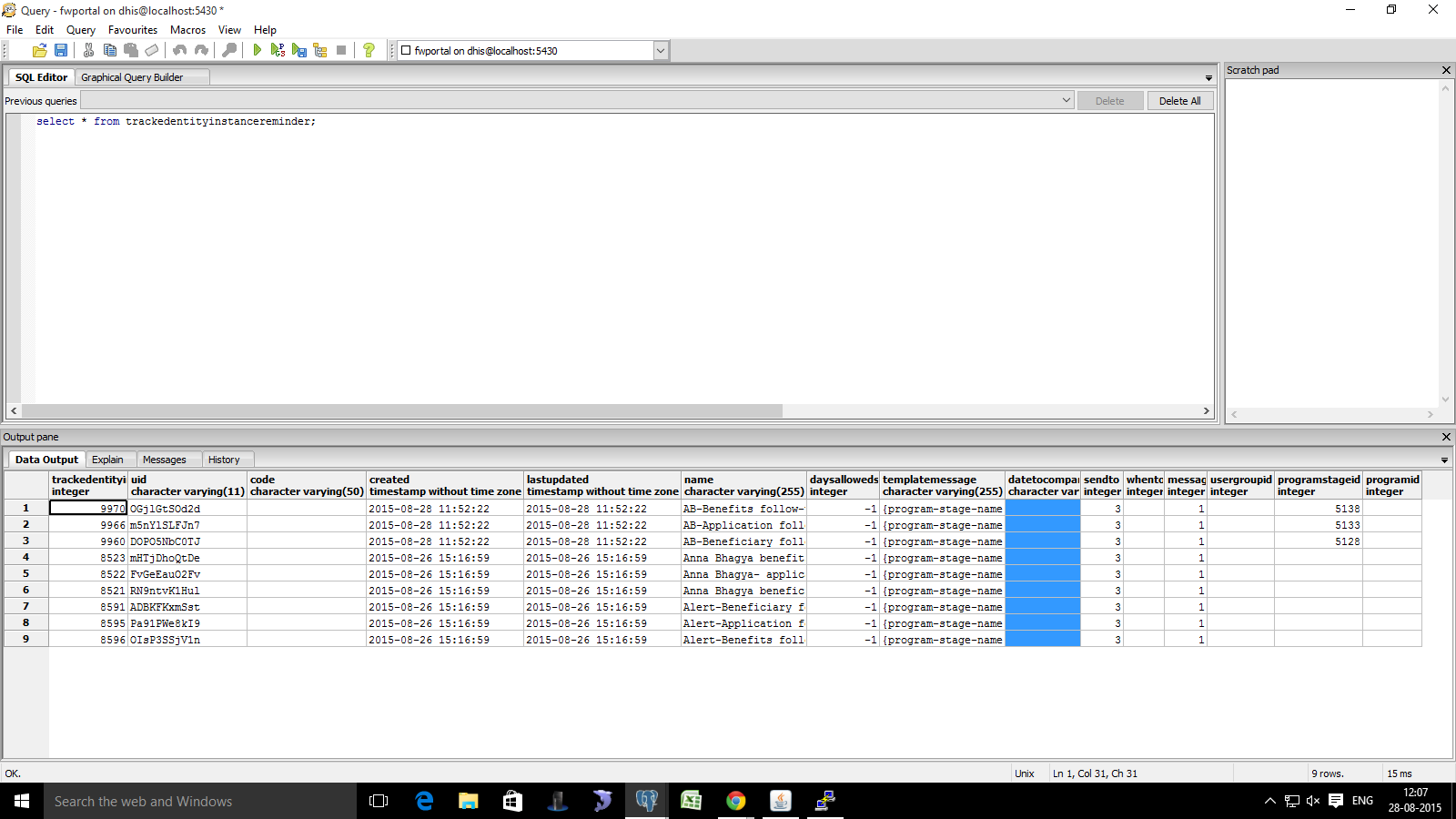1456x819 pixels.
Task: Open the Task View button in the taskbar
Action: click(x=379, y=801)
